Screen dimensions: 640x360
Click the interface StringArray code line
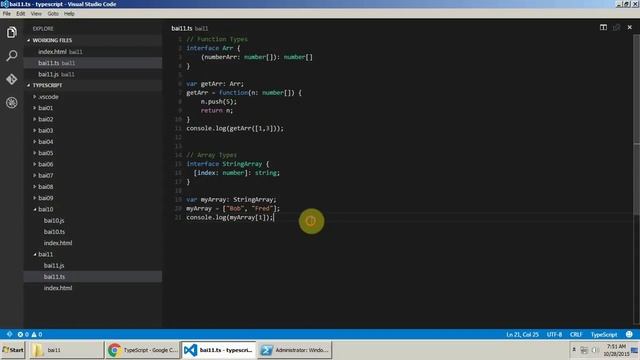tap(227, 164)
